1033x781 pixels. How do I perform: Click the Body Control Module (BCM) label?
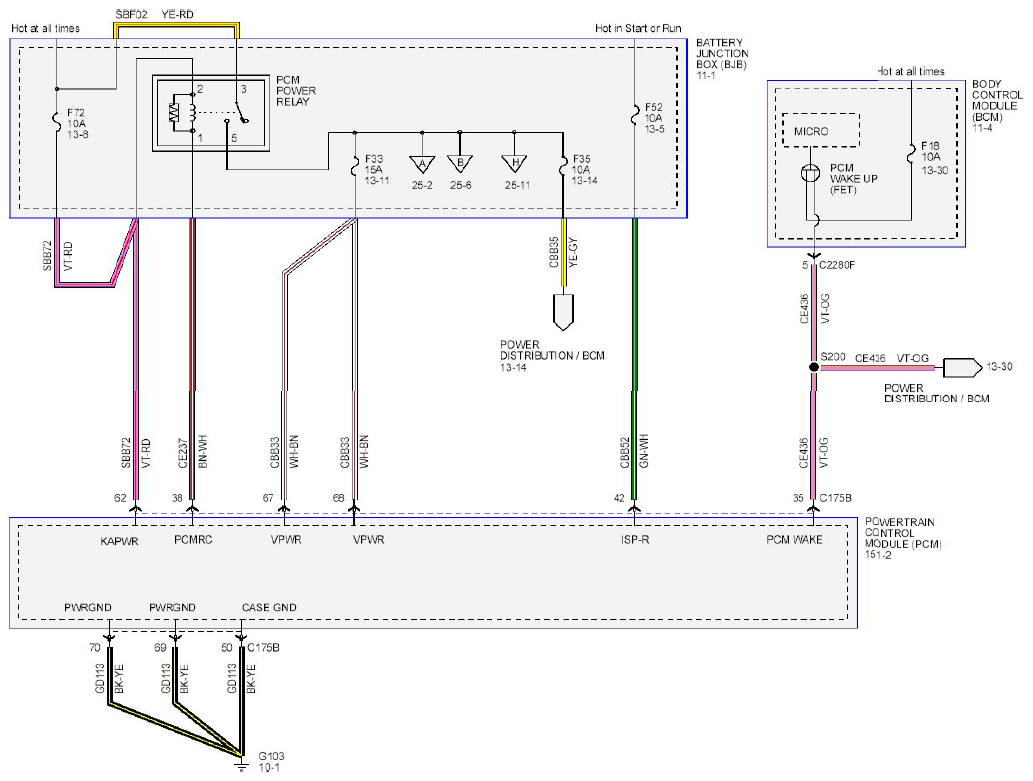coord(997,105)
